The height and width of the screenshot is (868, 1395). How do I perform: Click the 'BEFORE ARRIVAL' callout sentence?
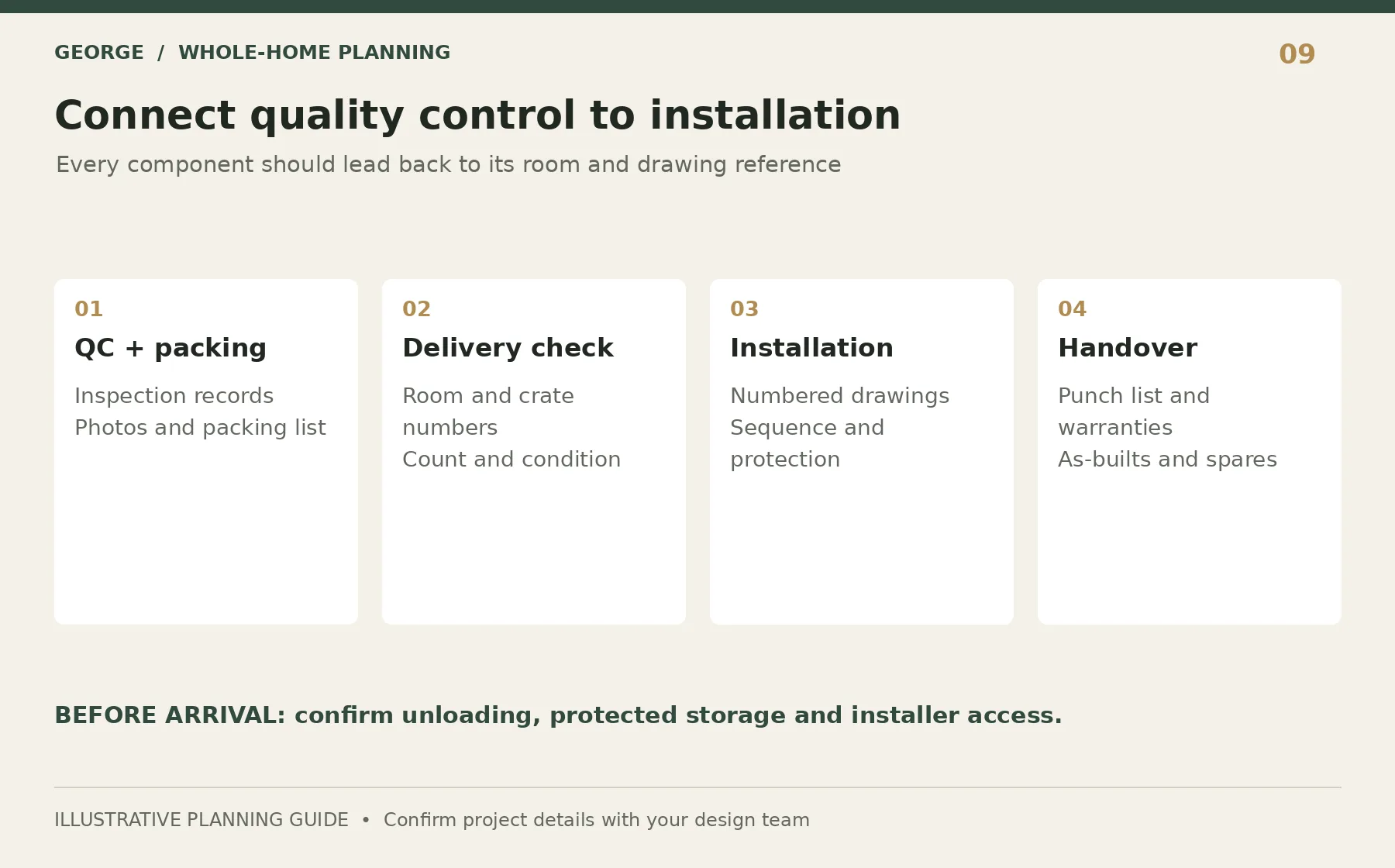click(x=558, y=715)
